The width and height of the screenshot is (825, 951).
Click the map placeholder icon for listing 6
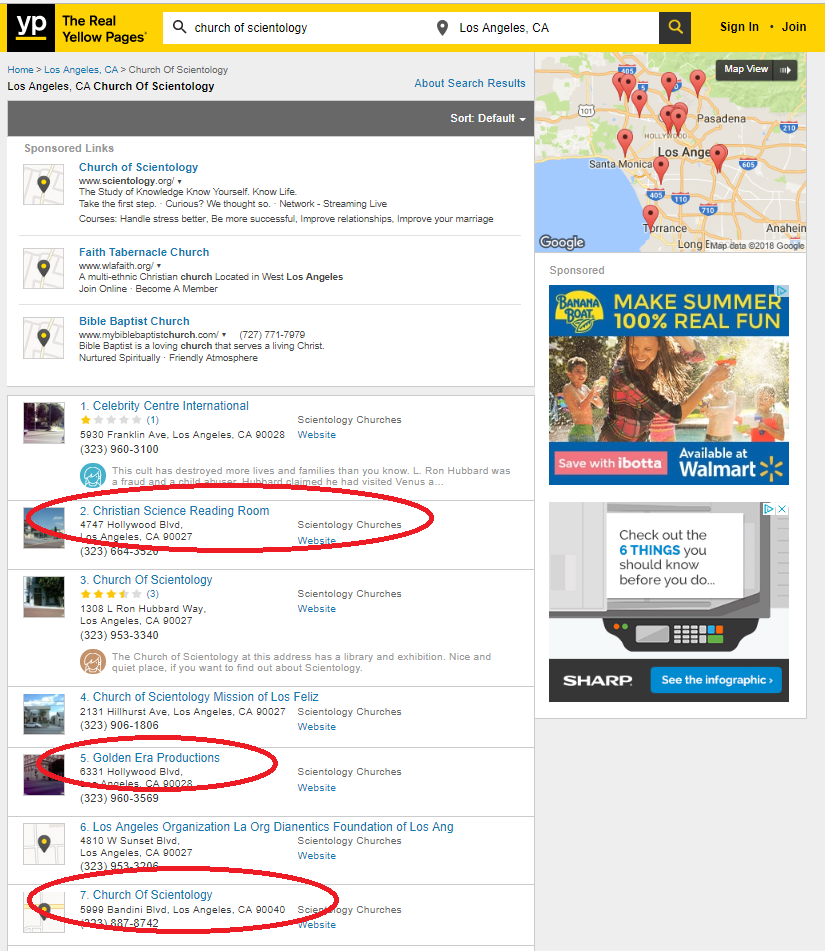coord(44,844)
